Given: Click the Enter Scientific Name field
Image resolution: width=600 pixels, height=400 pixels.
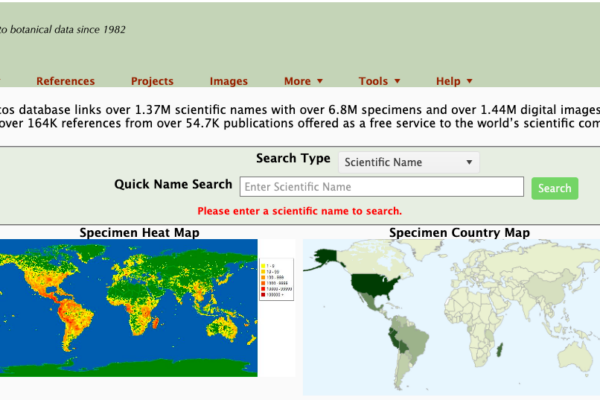Looking at the screenshot, I should [x=382, y=187].
